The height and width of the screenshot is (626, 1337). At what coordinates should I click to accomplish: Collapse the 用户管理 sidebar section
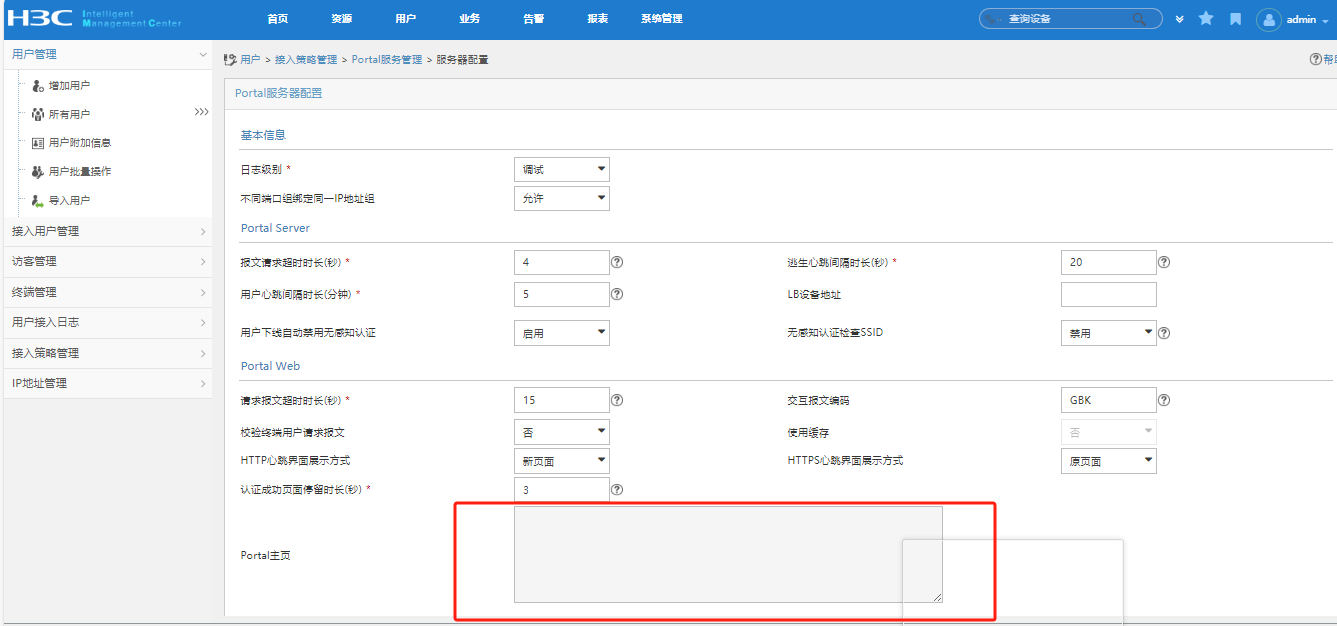point(108,54)
